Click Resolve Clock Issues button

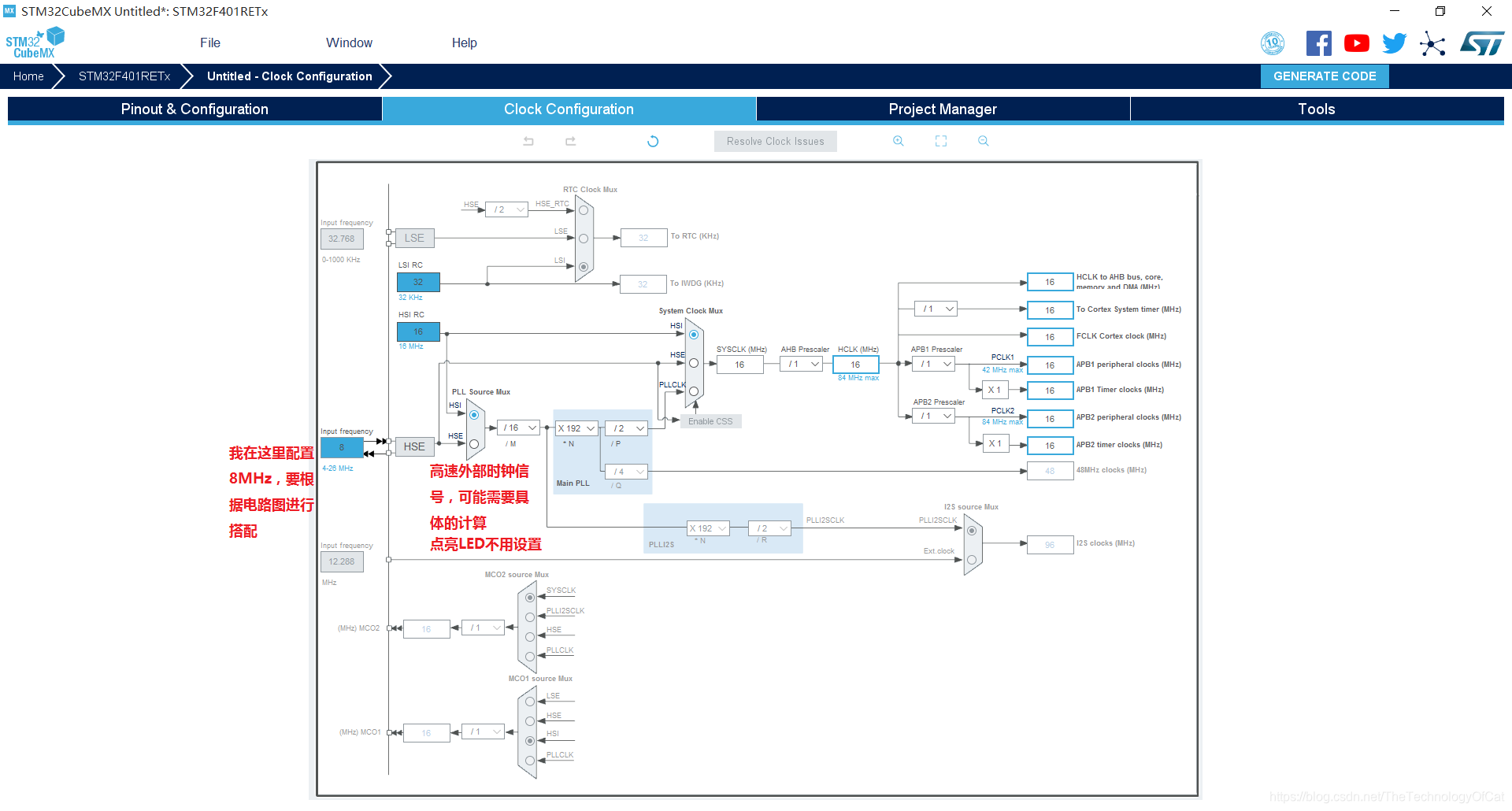(776, 141)
